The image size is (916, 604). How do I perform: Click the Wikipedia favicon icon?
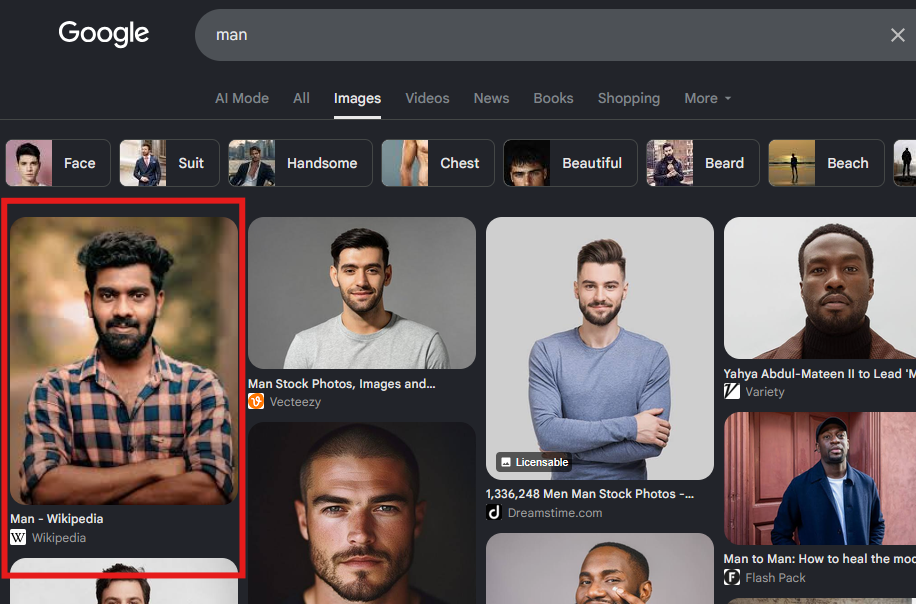18,537
